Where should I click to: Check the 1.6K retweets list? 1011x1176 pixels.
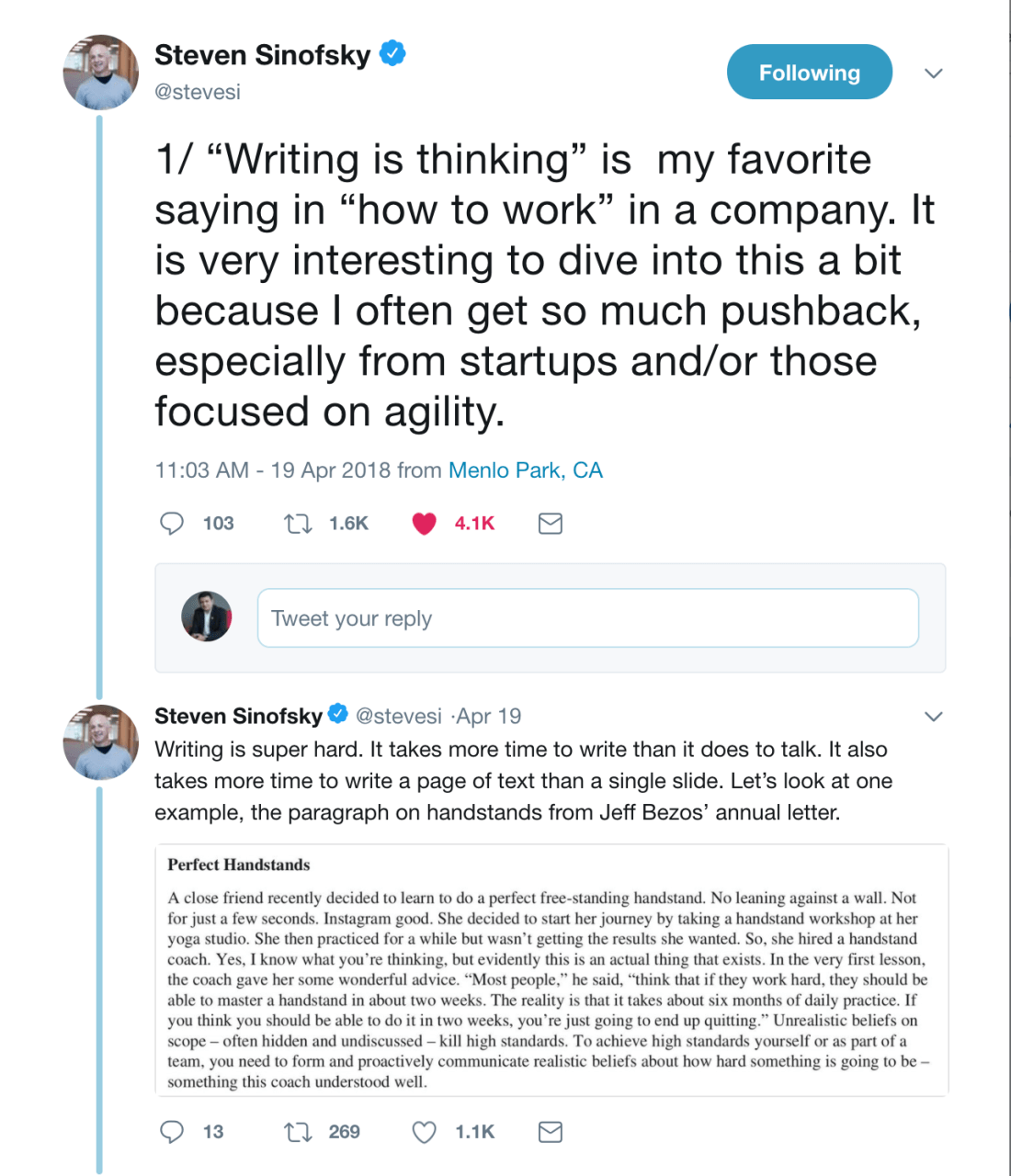coord(348,524)
